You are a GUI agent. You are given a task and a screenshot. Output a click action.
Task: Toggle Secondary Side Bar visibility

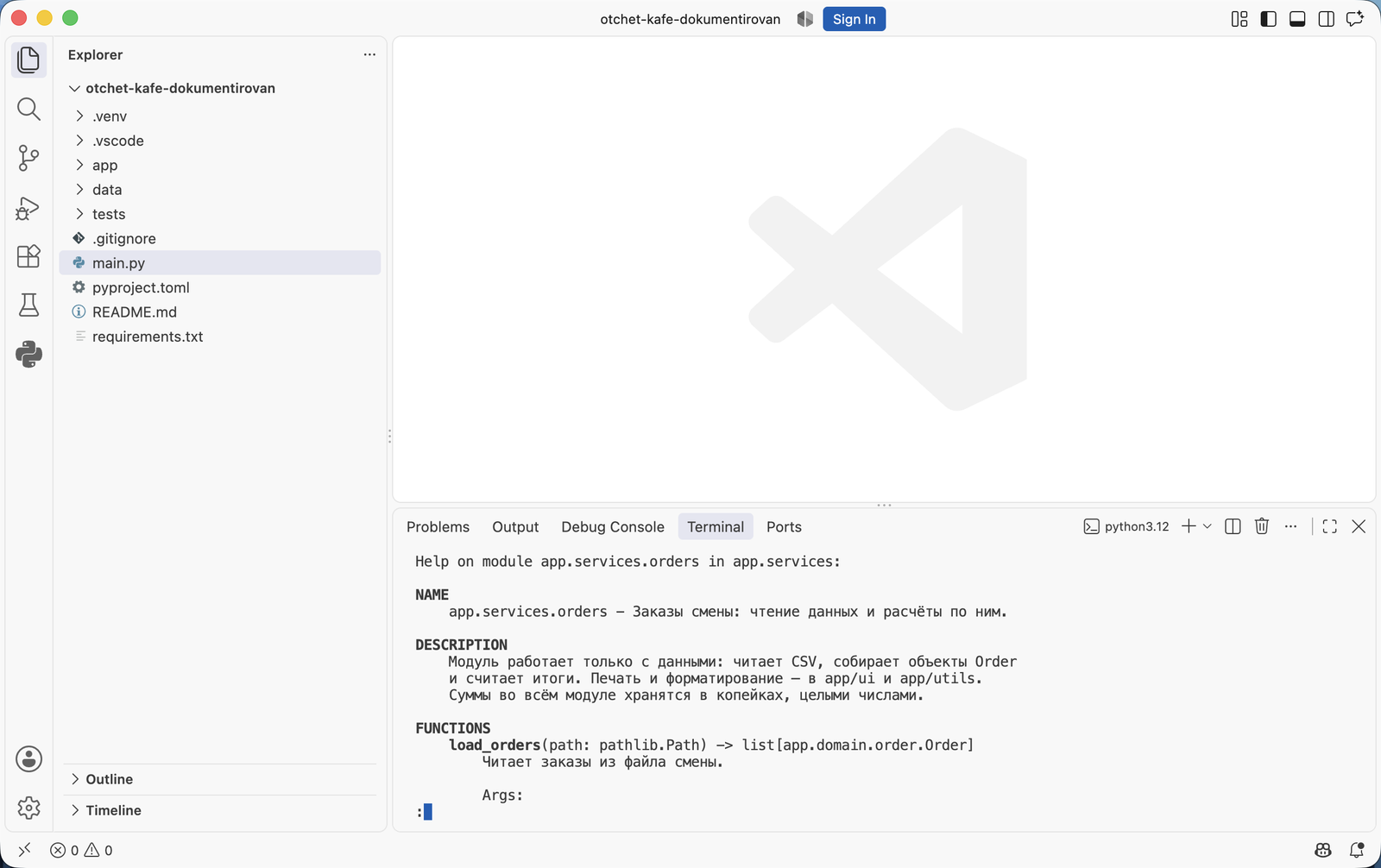1327,19
